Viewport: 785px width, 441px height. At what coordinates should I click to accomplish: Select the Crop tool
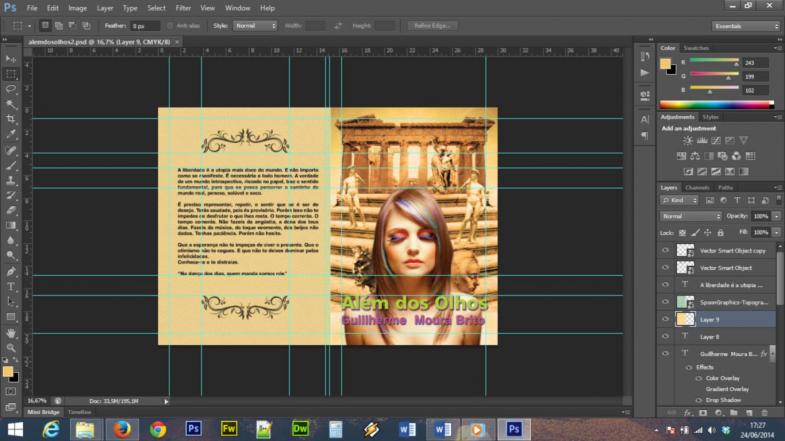coord(11,119)
